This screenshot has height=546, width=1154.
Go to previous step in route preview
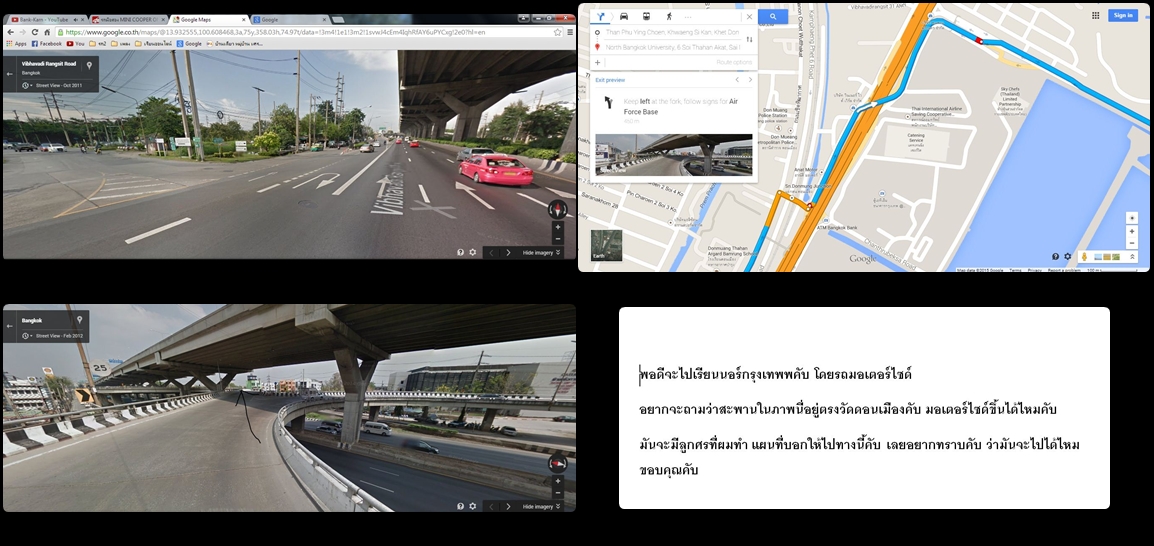point(737,79)
